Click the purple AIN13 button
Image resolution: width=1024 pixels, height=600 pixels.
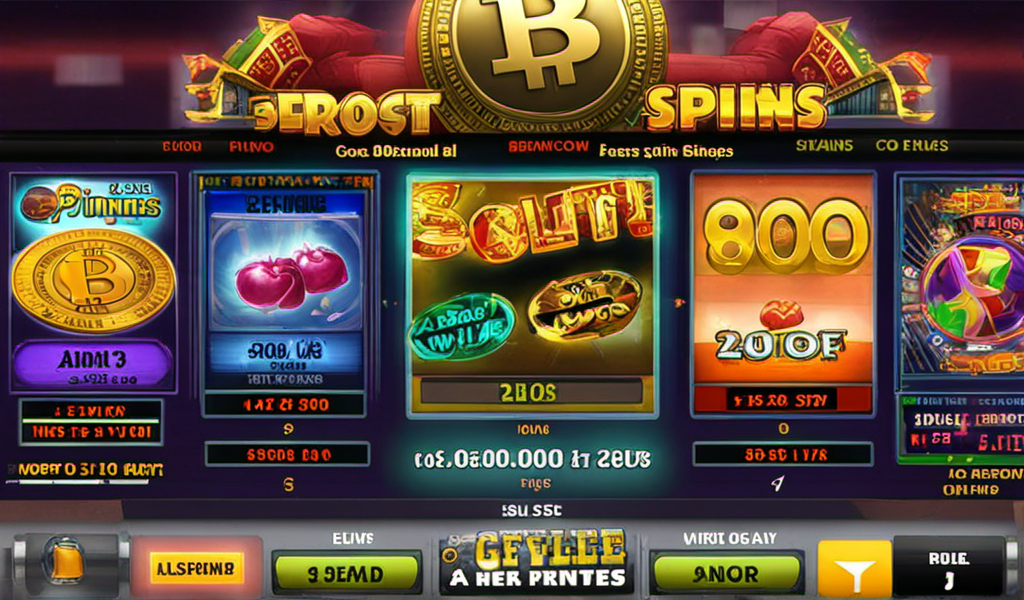click(93, 365)
